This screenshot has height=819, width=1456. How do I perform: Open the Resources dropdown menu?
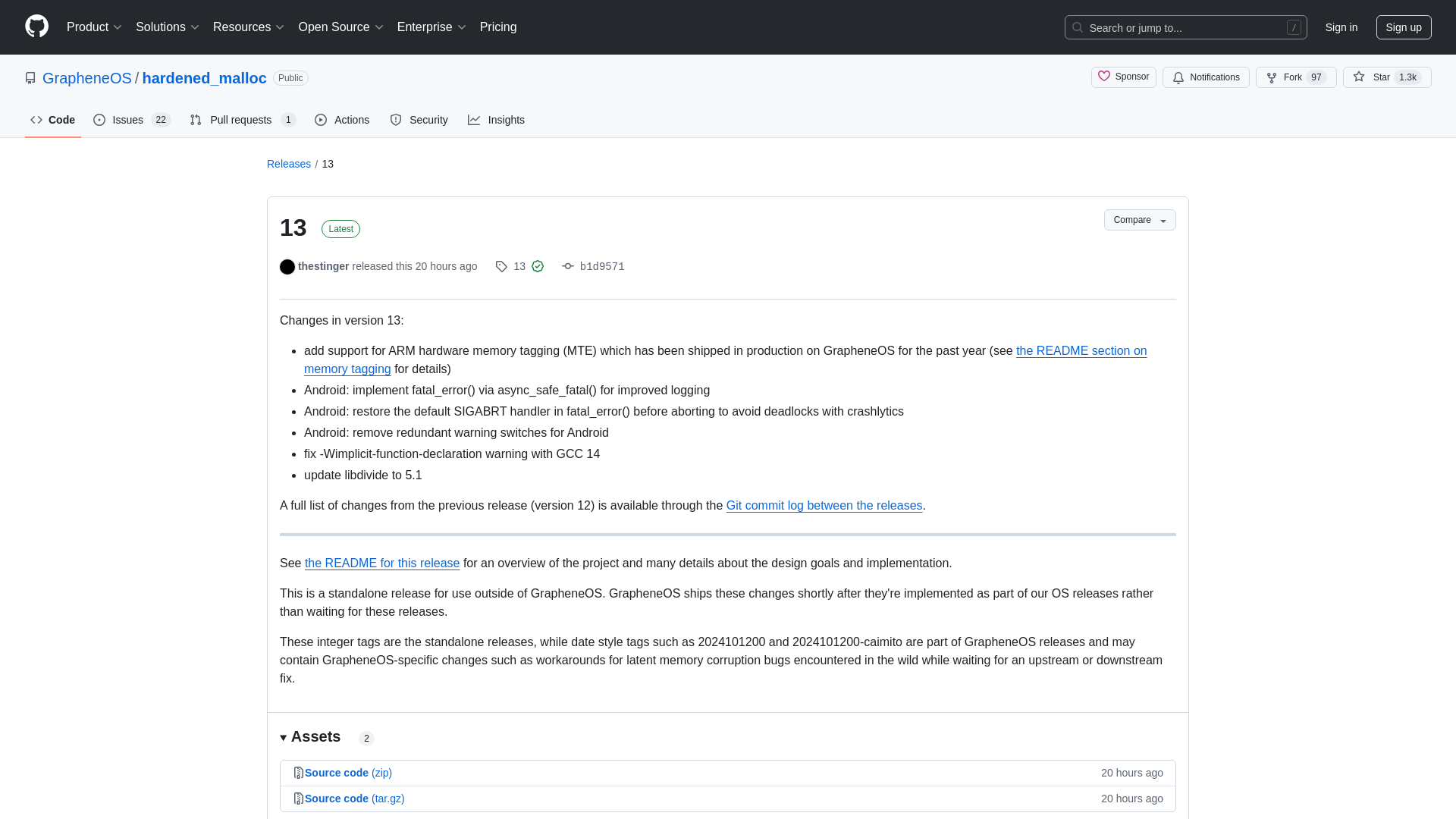coord(249,27)
